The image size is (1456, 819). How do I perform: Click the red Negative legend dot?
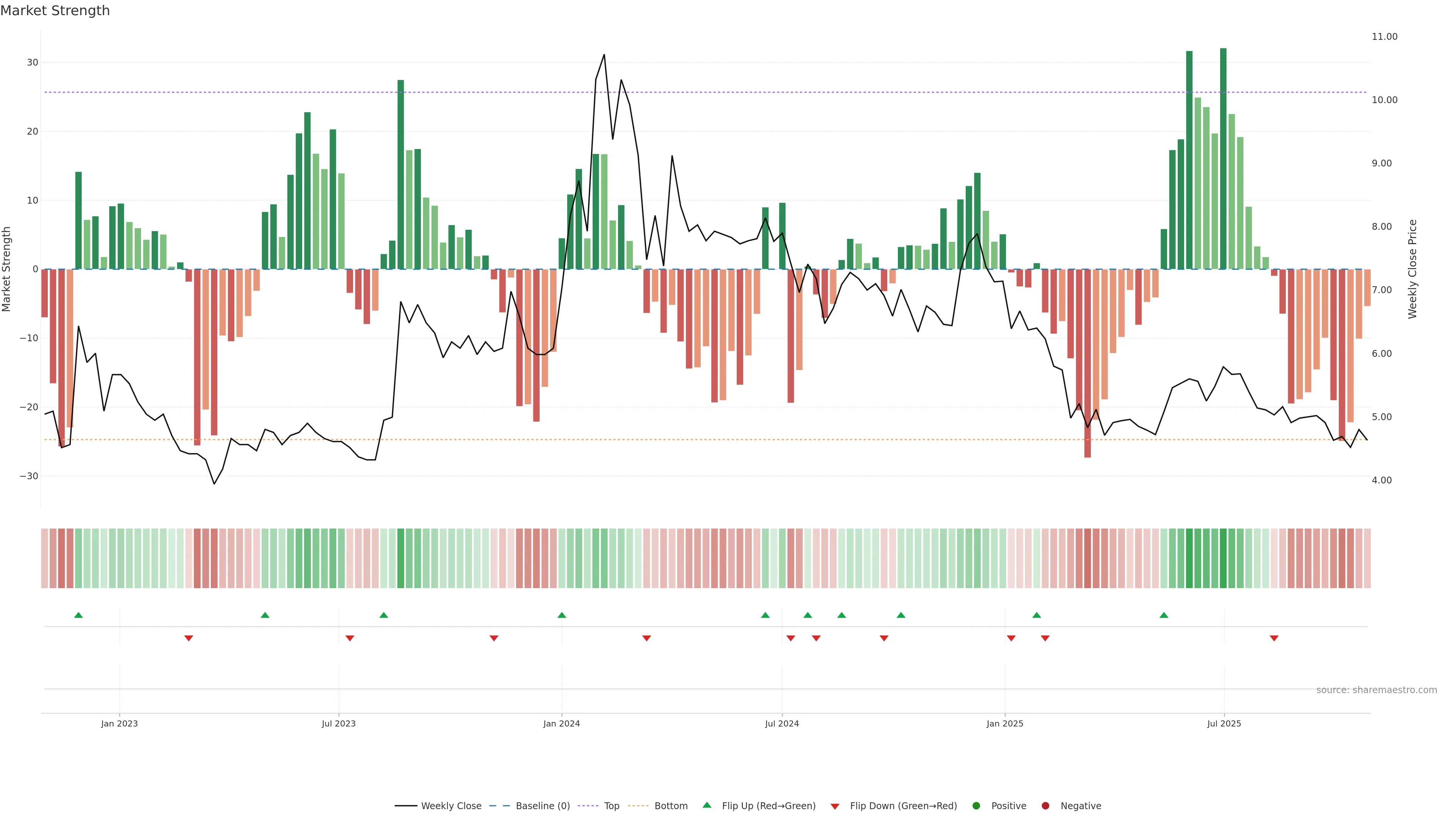coord(1045,806)
